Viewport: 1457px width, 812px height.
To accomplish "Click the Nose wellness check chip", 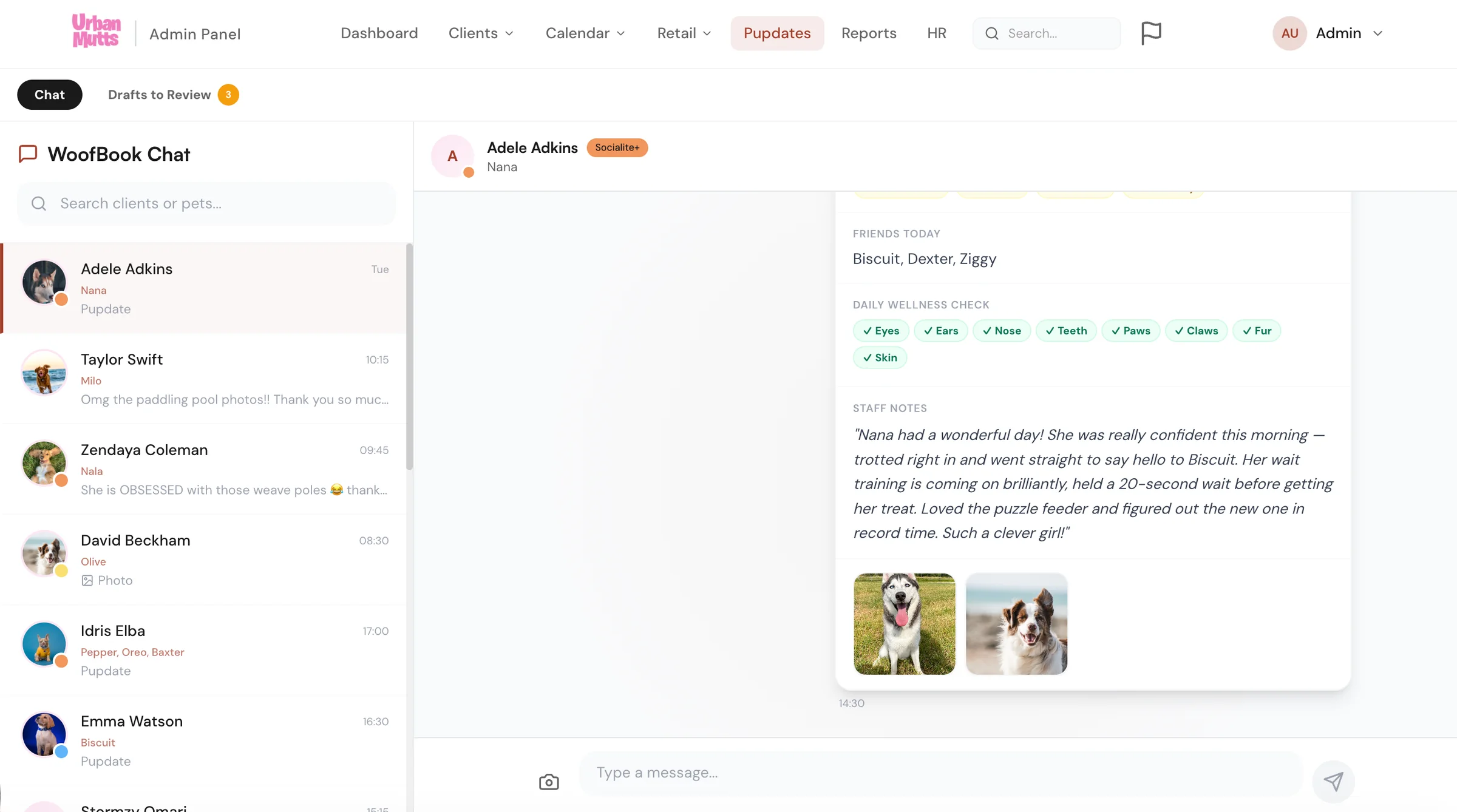I will click(1002, 331).
